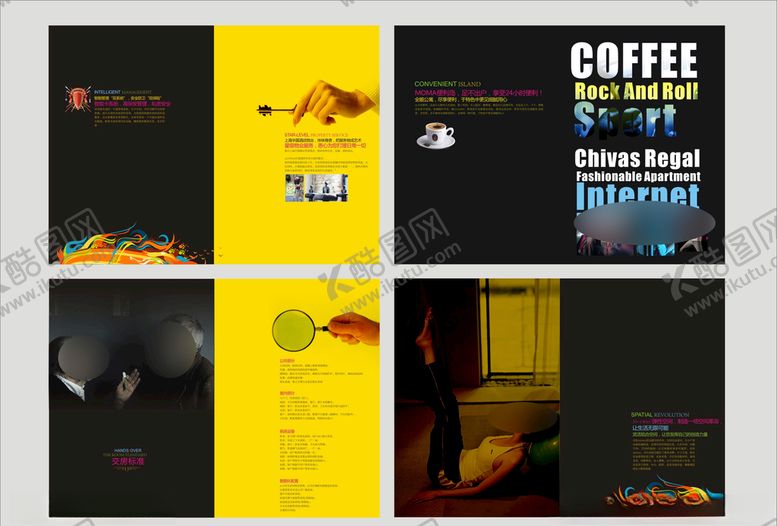The width and height of the screenshot is (777, 526).
Task: Click the magnifying glass lens
Action: tap(293, 330)
